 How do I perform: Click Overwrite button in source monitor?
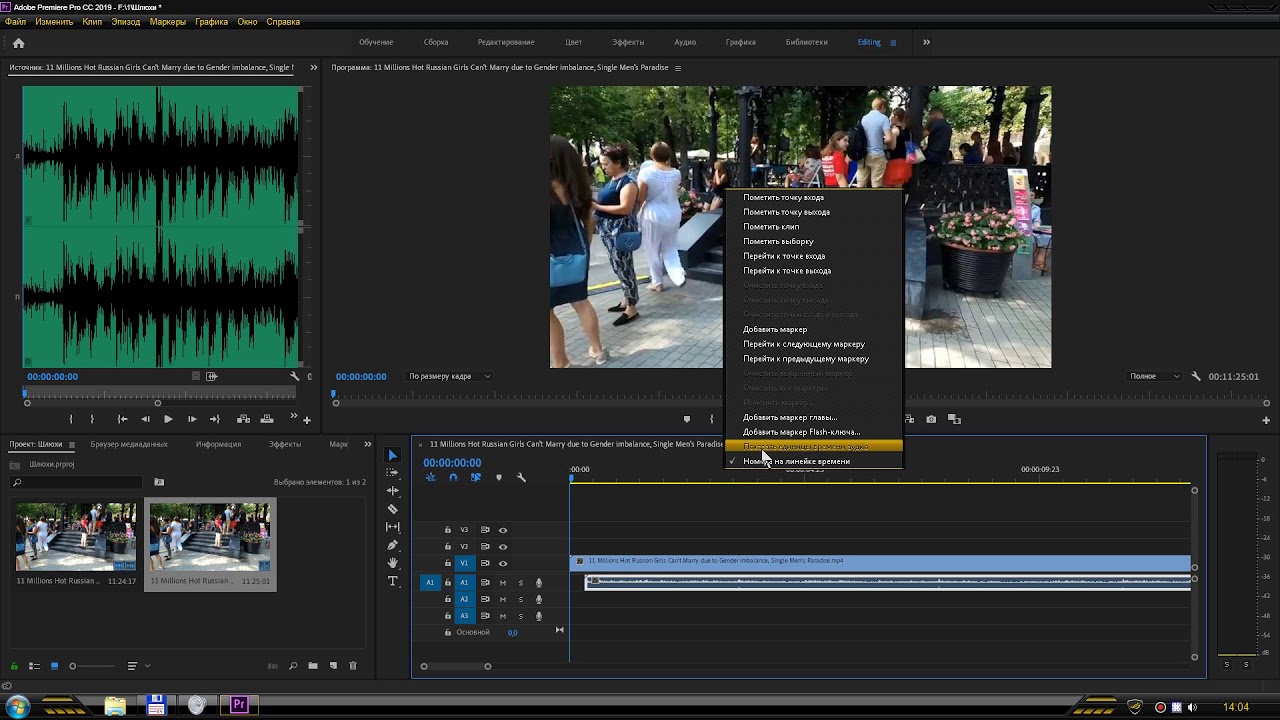267,419
